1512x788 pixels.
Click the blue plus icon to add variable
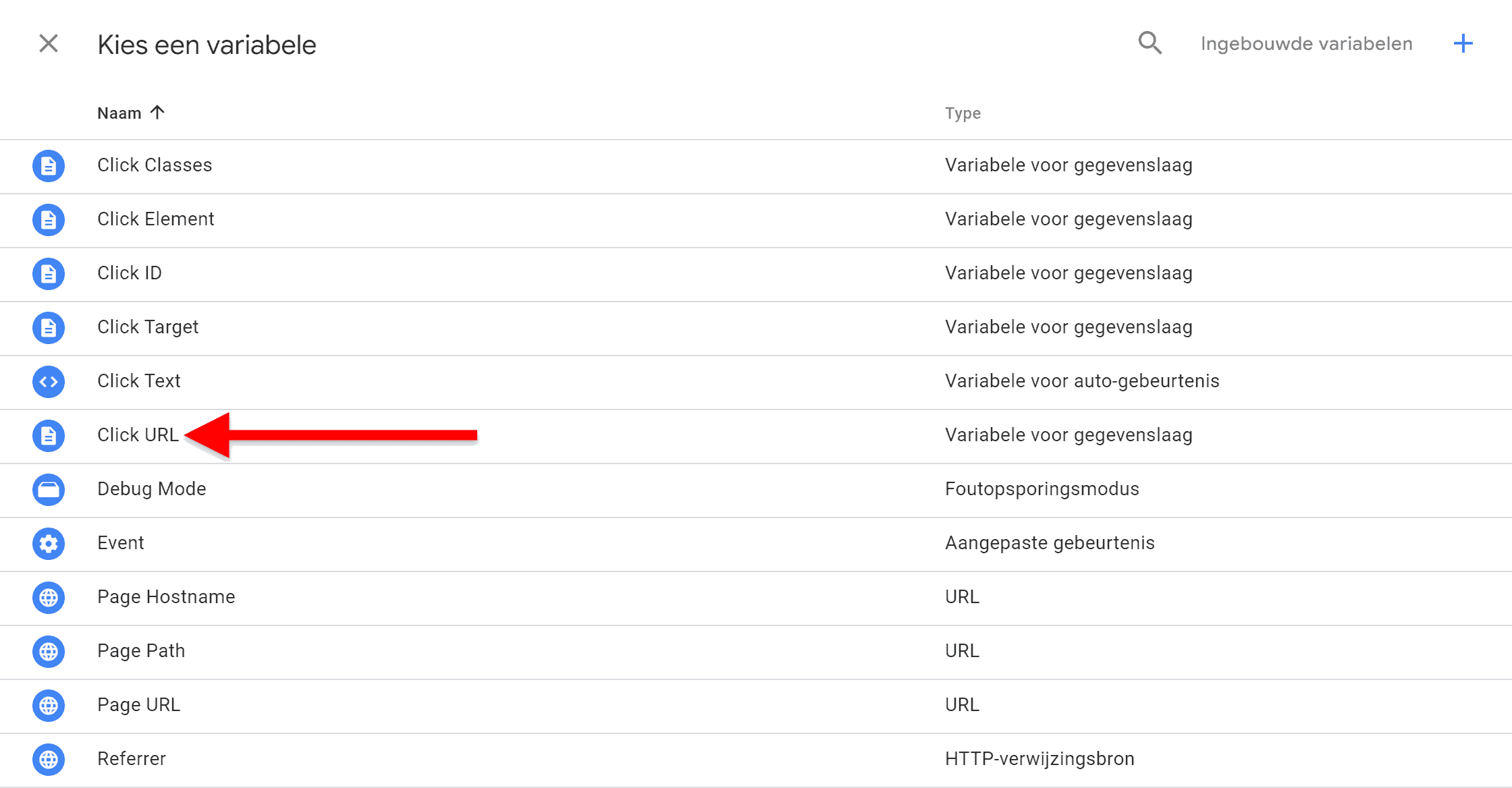coord(1463,43)
